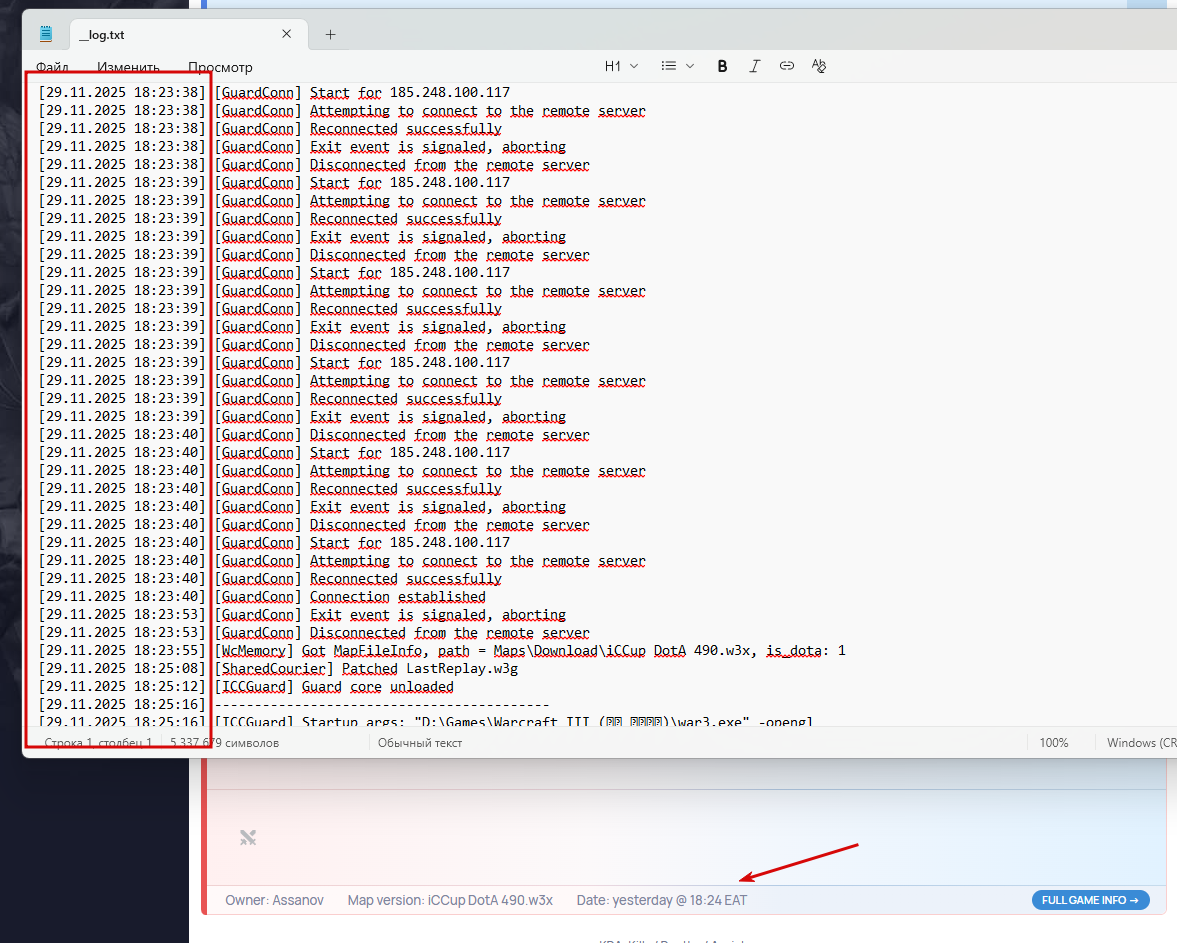Click the WcMemory Got MapFileInfo log line
The image size is (1177, 943).
point(442,651)
